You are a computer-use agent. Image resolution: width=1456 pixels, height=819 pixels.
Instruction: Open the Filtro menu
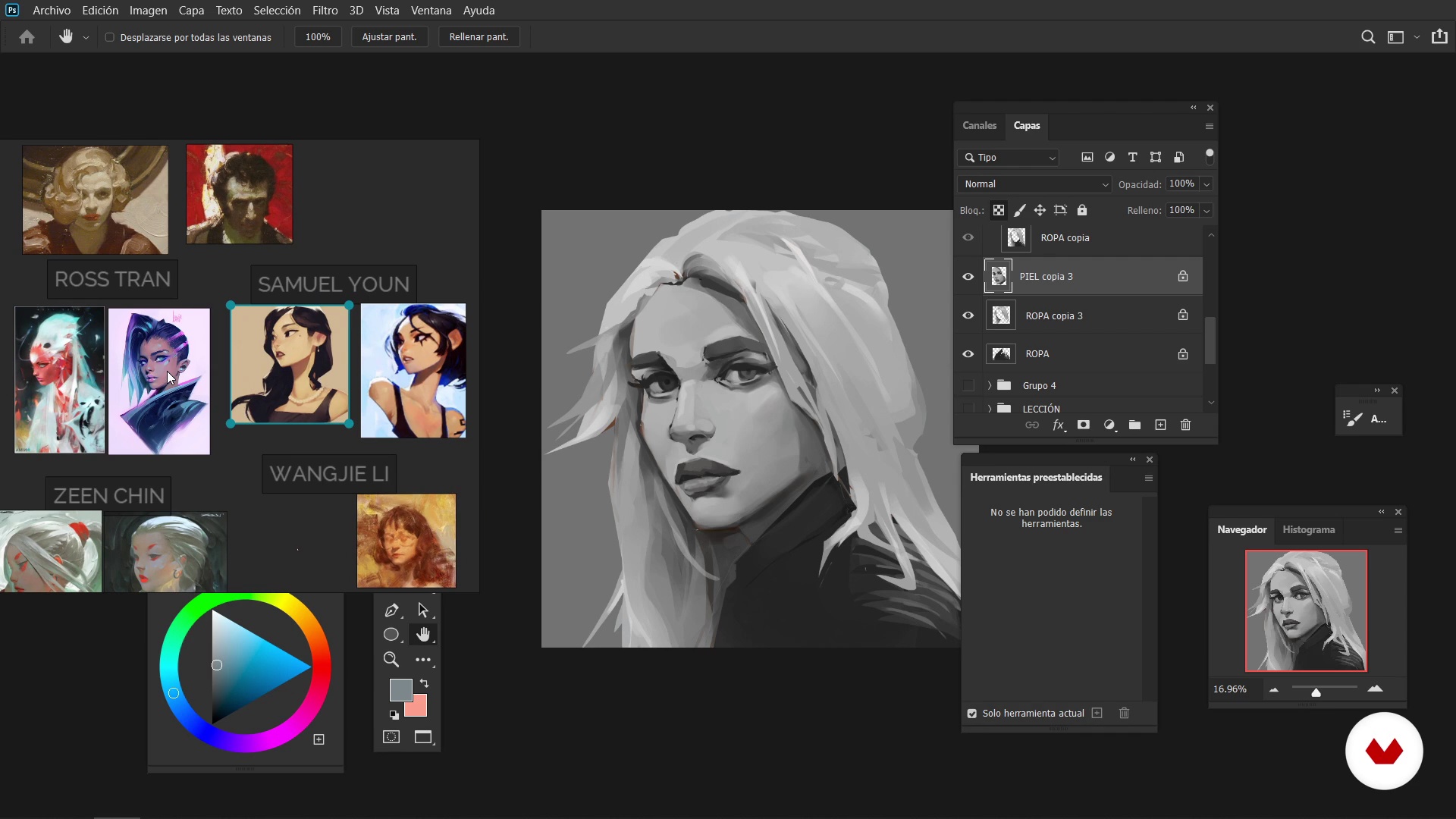click(x=325, y=11)
